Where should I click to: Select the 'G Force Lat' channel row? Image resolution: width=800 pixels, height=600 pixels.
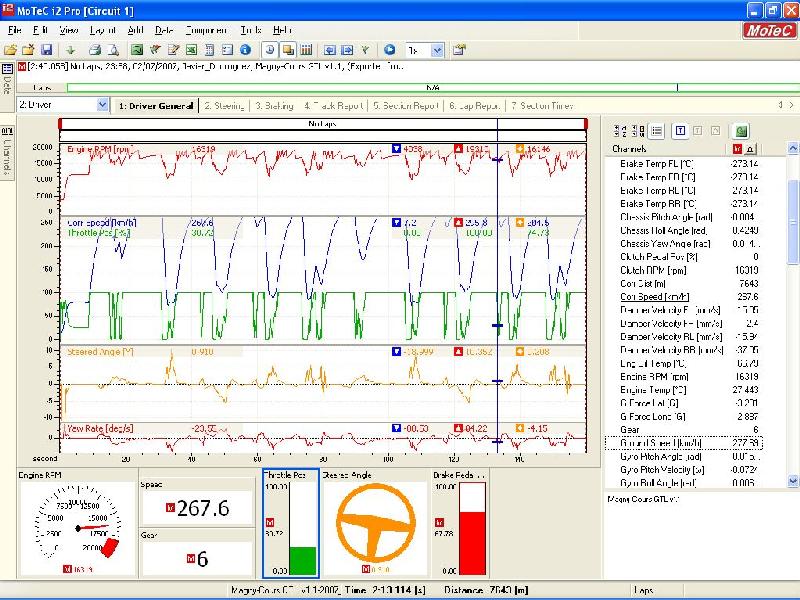[x=684, y=403]
